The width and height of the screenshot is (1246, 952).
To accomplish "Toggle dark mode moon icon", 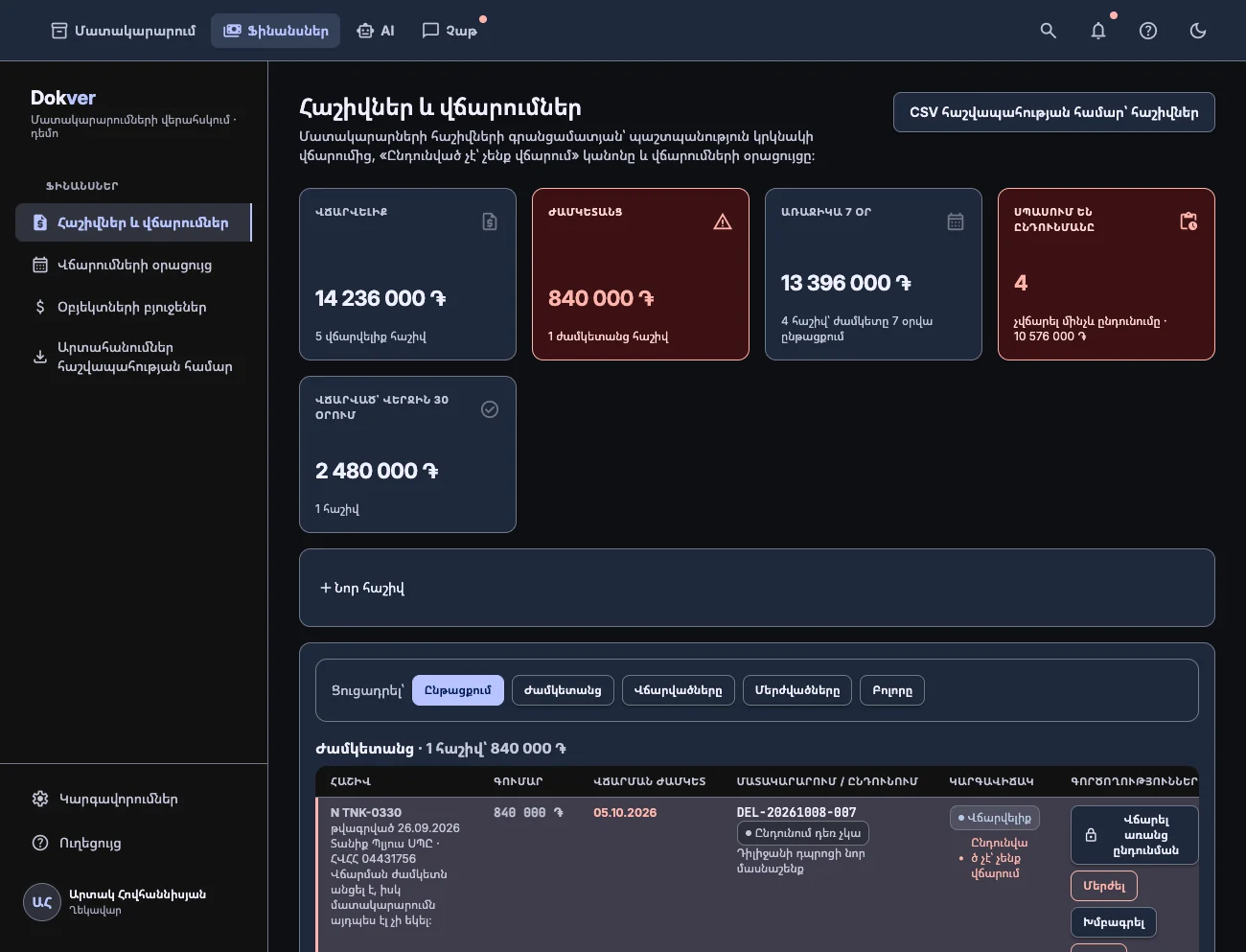I will pos(1198,31).
